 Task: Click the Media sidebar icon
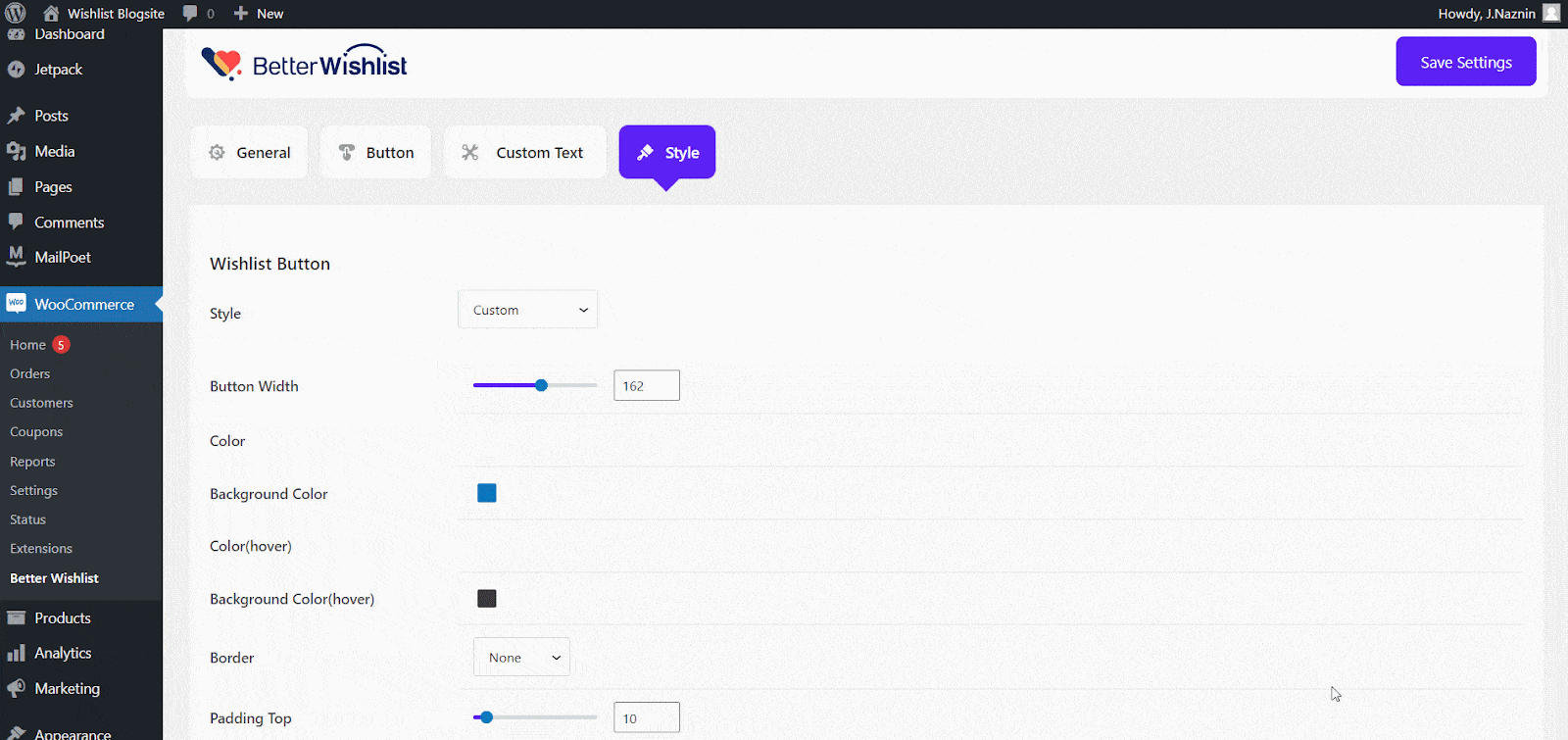pos(16,151)
